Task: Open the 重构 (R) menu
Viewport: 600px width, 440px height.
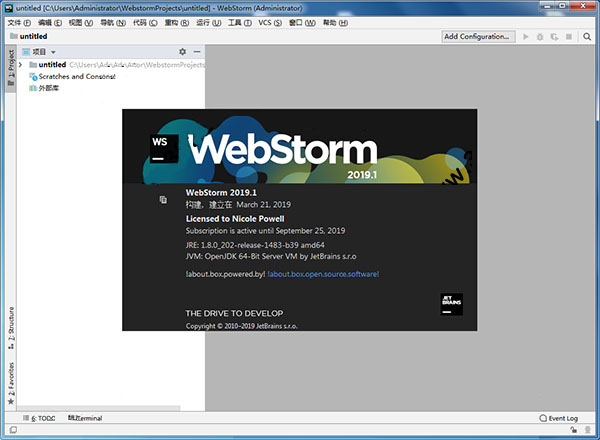Action: point(177,23)
